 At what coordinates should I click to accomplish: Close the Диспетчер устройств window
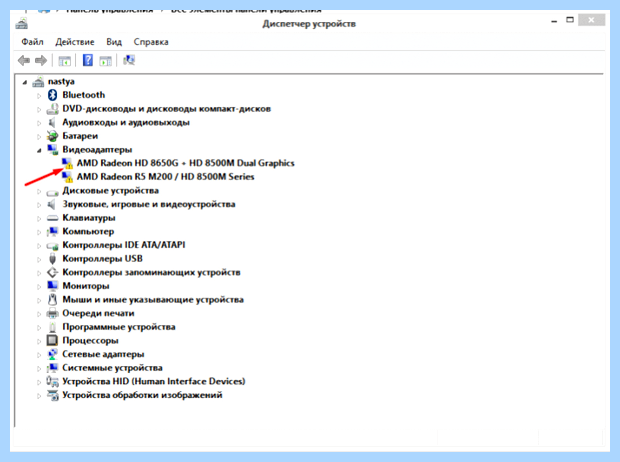click(x=591, y=20)
